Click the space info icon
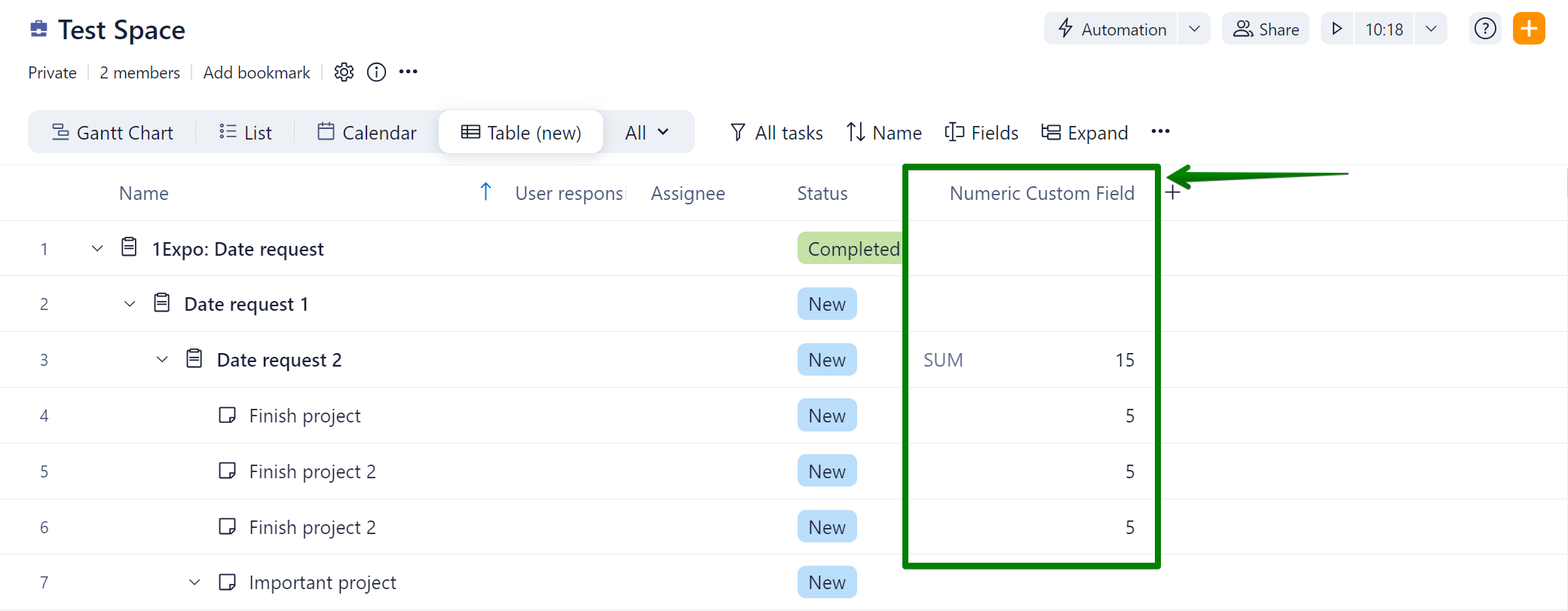The image size is (1568, 611). [x=376, y=72]
